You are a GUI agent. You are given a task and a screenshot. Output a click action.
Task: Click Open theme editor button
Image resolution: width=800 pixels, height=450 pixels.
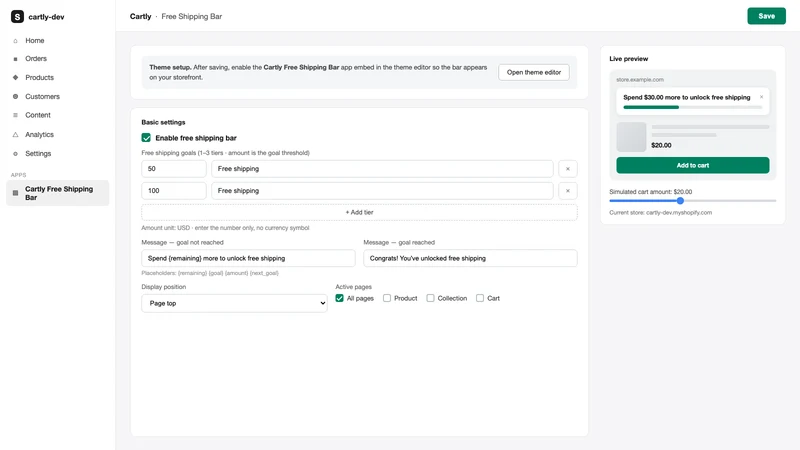(x=534, y=72)
